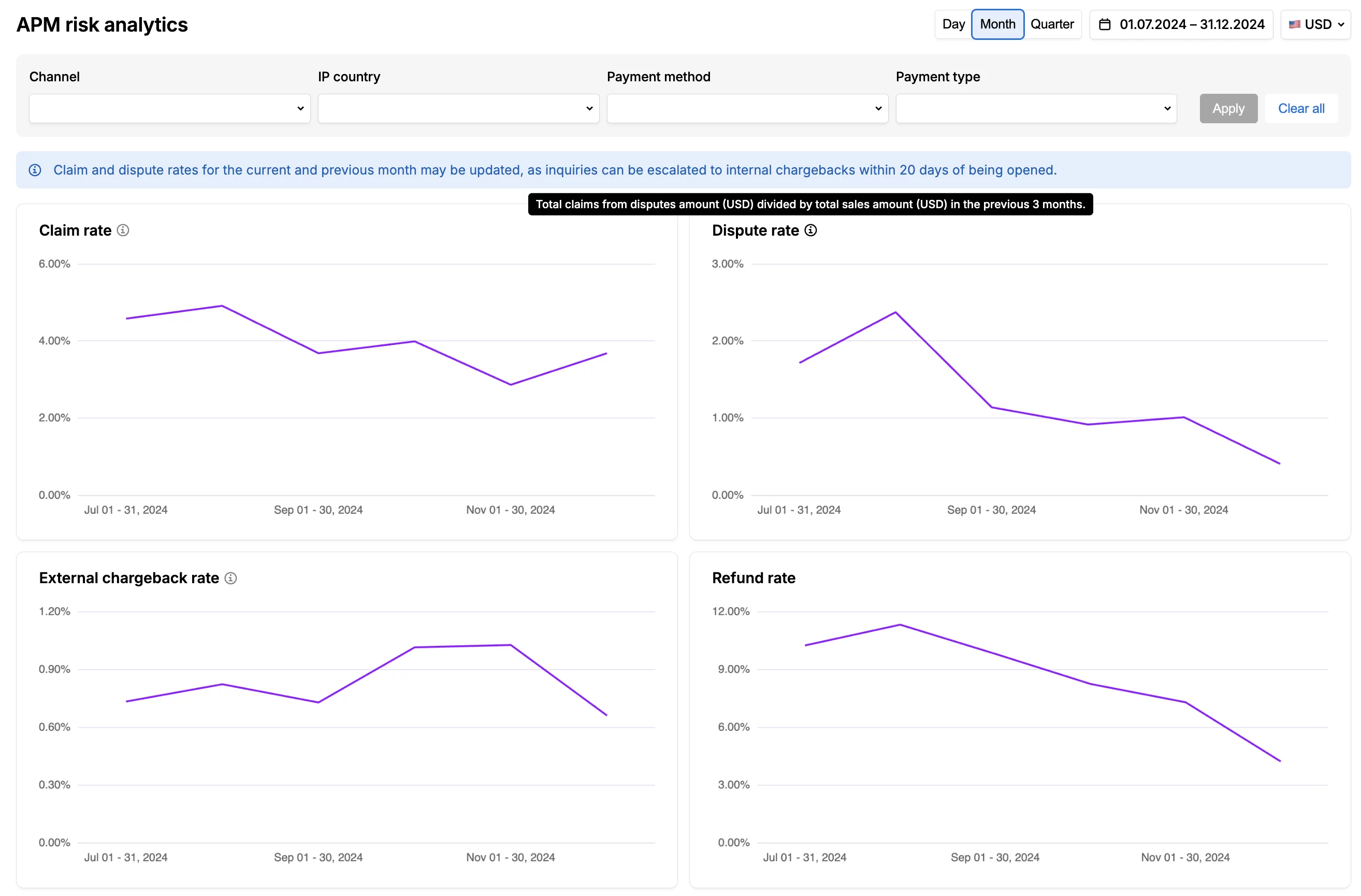This screenshot has width=1361, height=896.
Task: Expand the Payment method dropdown
Action: [x=747, y=108]
